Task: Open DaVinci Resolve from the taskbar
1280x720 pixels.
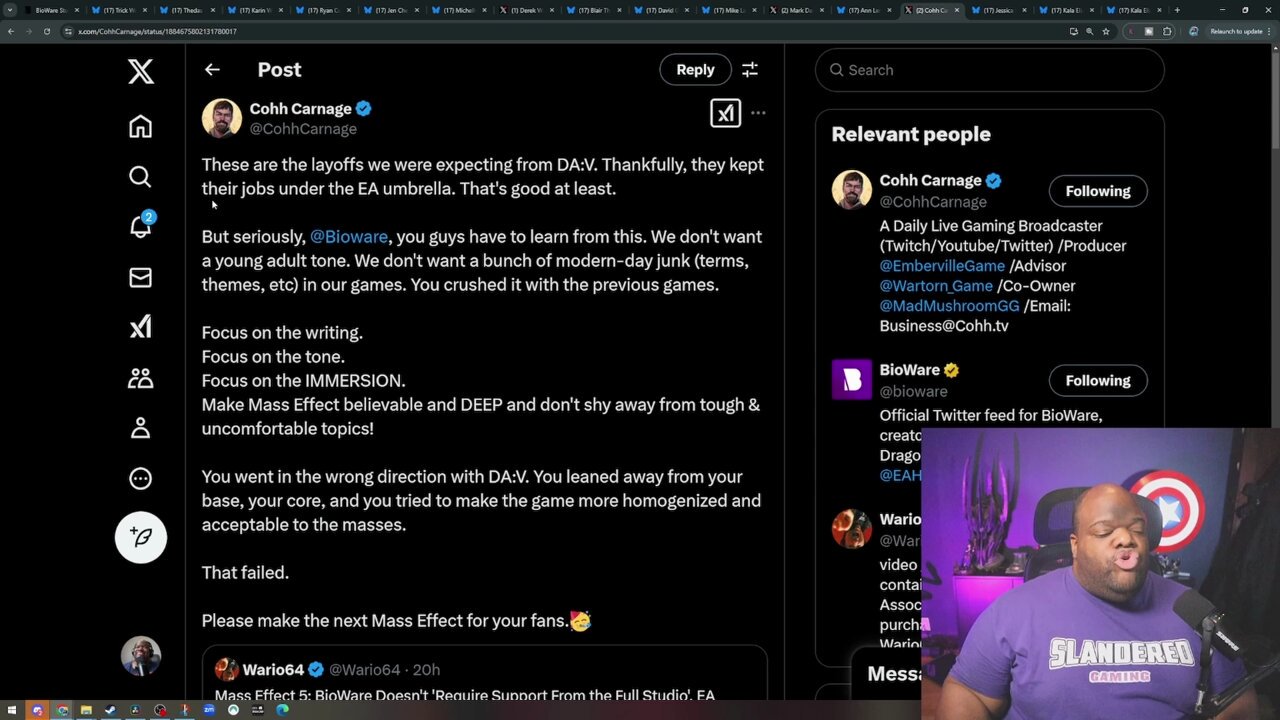Action: click(x=135, y=710)
